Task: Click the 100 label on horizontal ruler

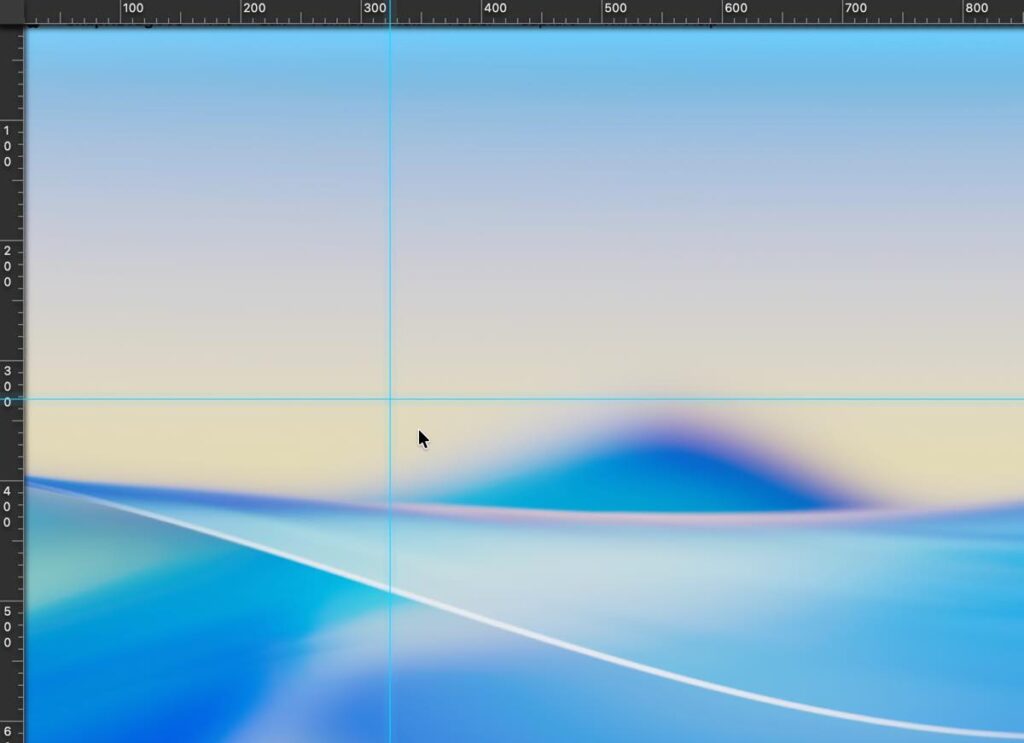Action: tap(132, 8)
